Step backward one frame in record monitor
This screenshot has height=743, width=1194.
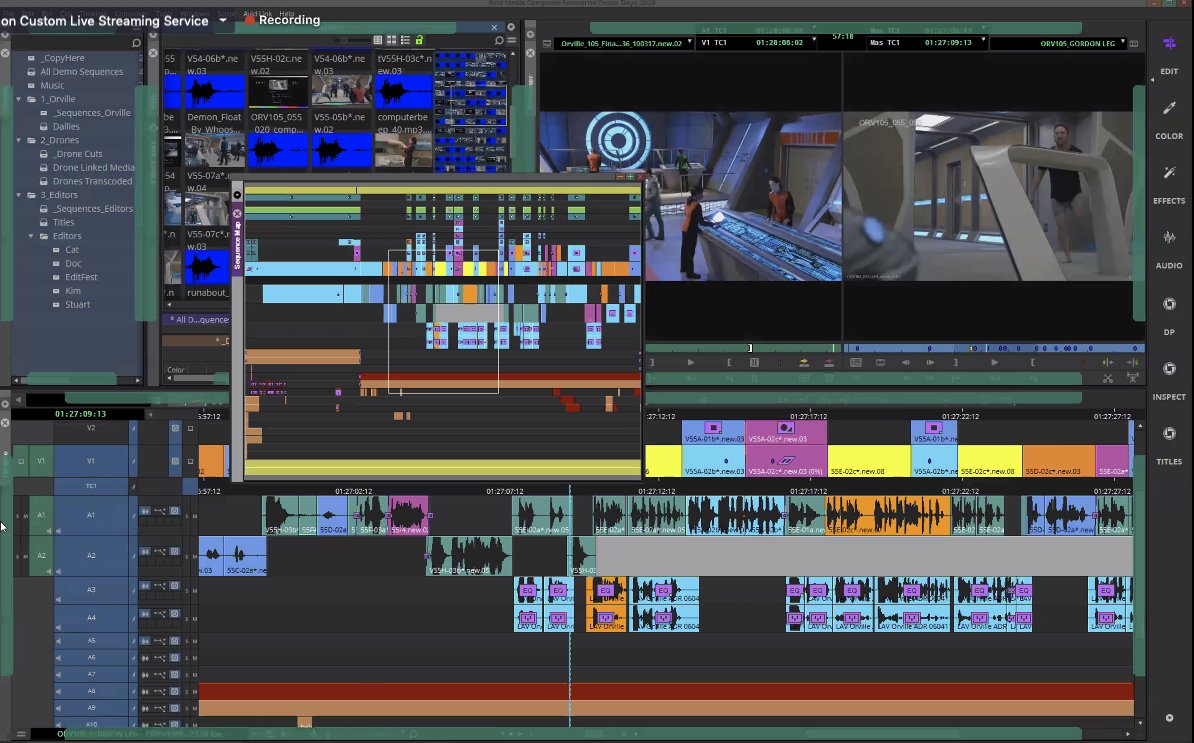point(905,362)
